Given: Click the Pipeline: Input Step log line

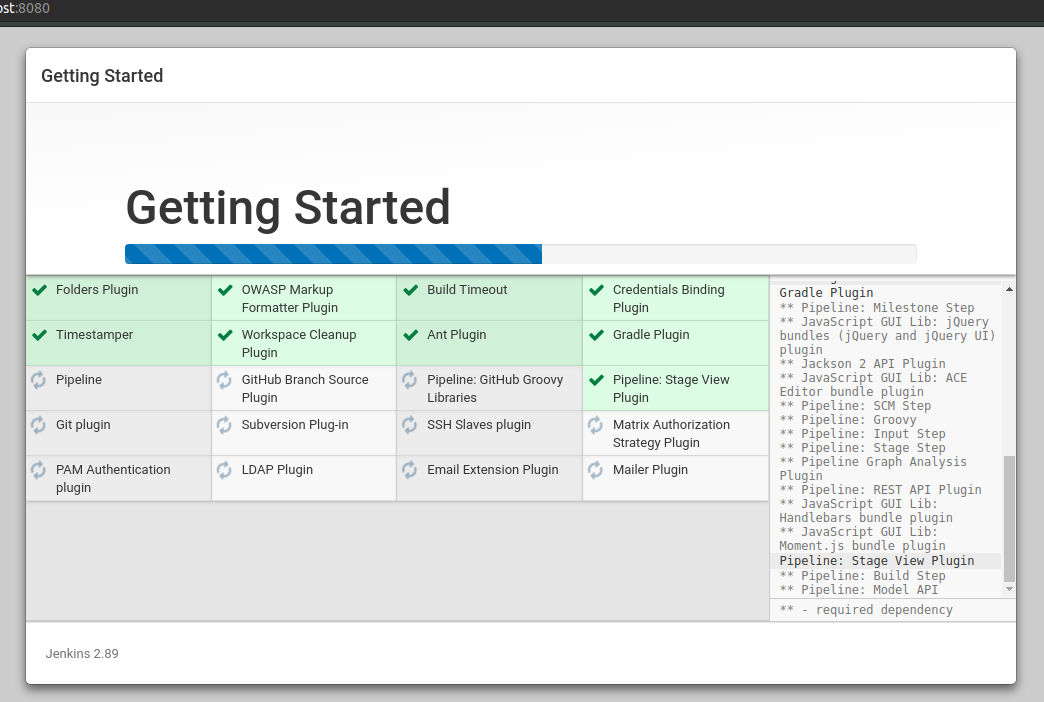Looking at the screenshot, I should [x=862, y=434].
